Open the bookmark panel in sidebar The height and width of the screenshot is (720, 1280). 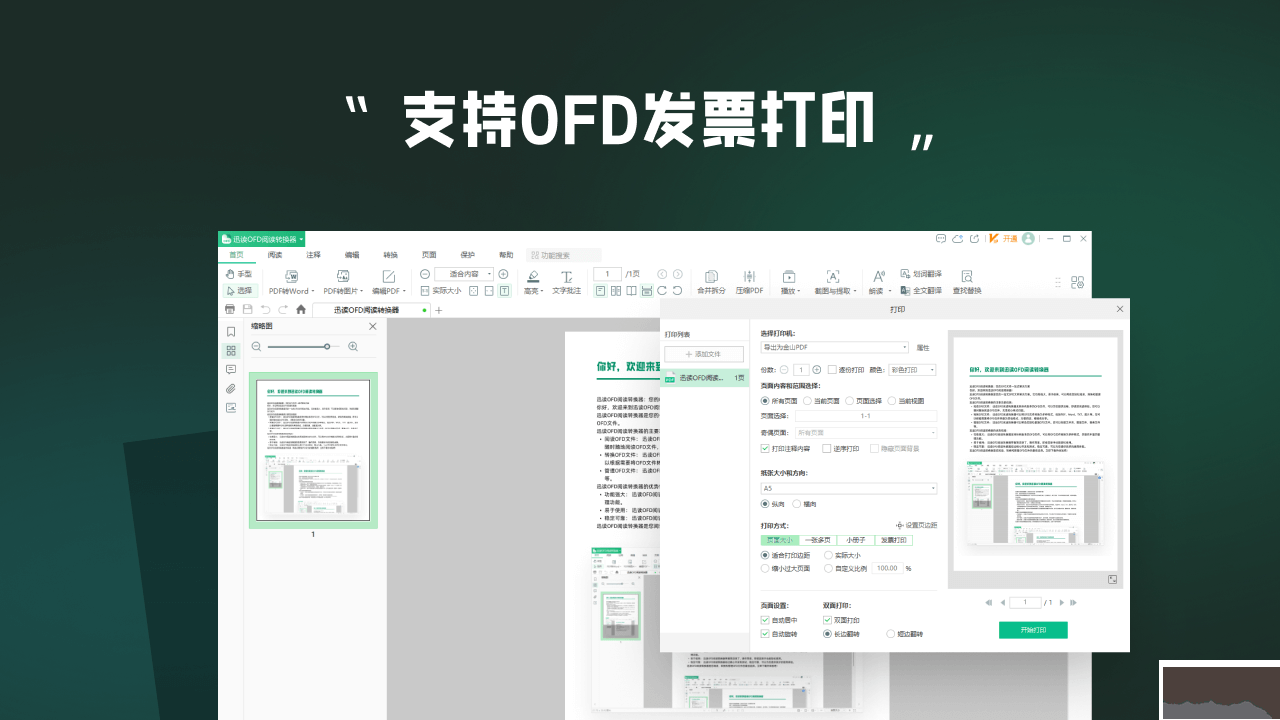click(x=231, y=332)
